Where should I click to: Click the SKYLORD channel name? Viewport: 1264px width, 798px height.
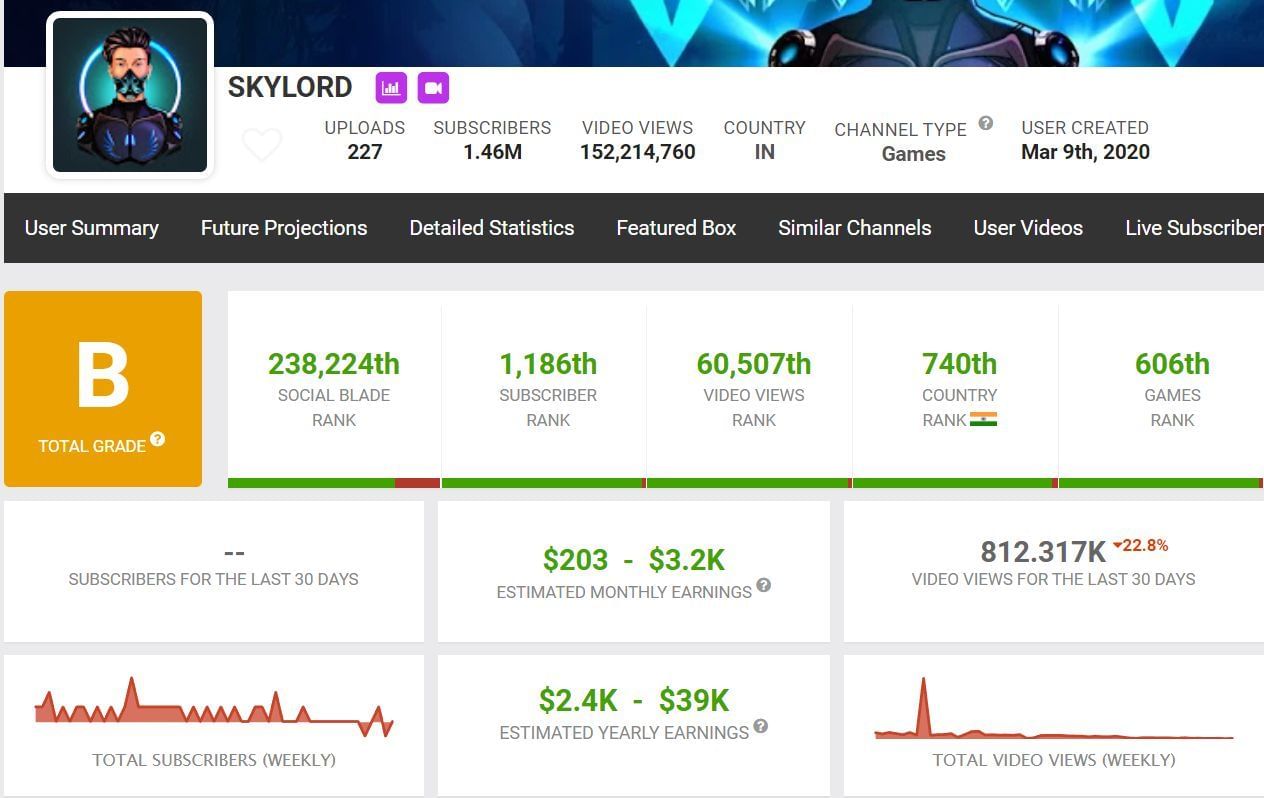click(x=290, y=88)
